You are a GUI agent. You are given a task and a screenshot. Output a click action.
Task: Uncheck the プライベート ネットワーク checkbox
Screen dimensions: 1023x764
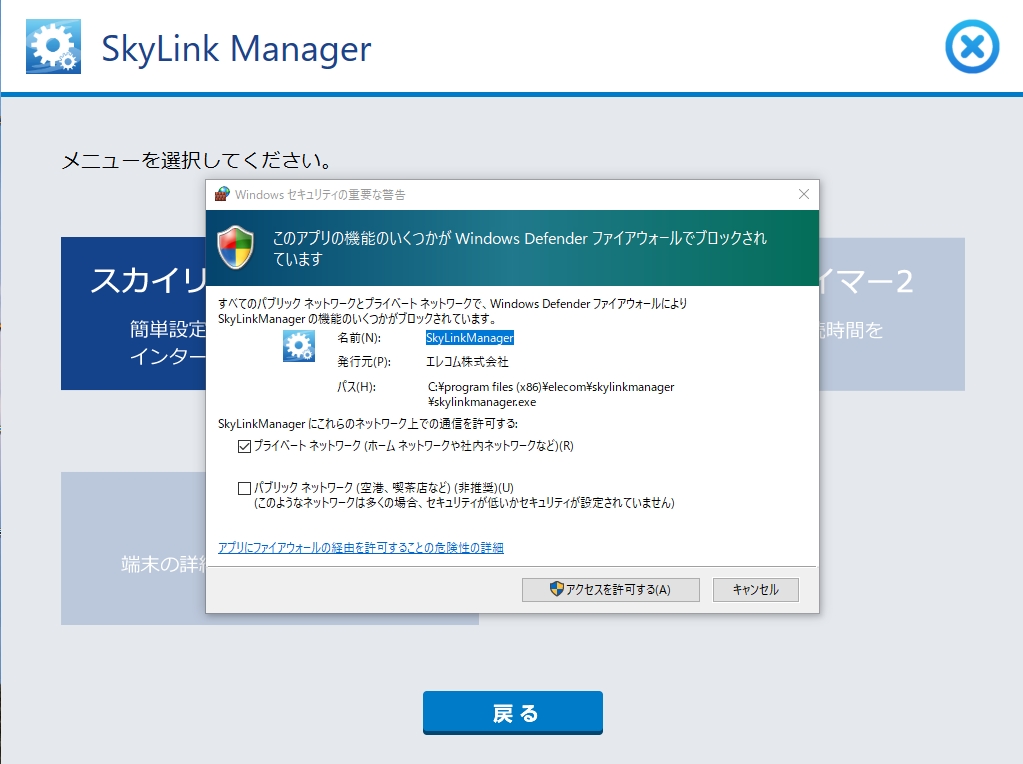click(x=245, y=446)
